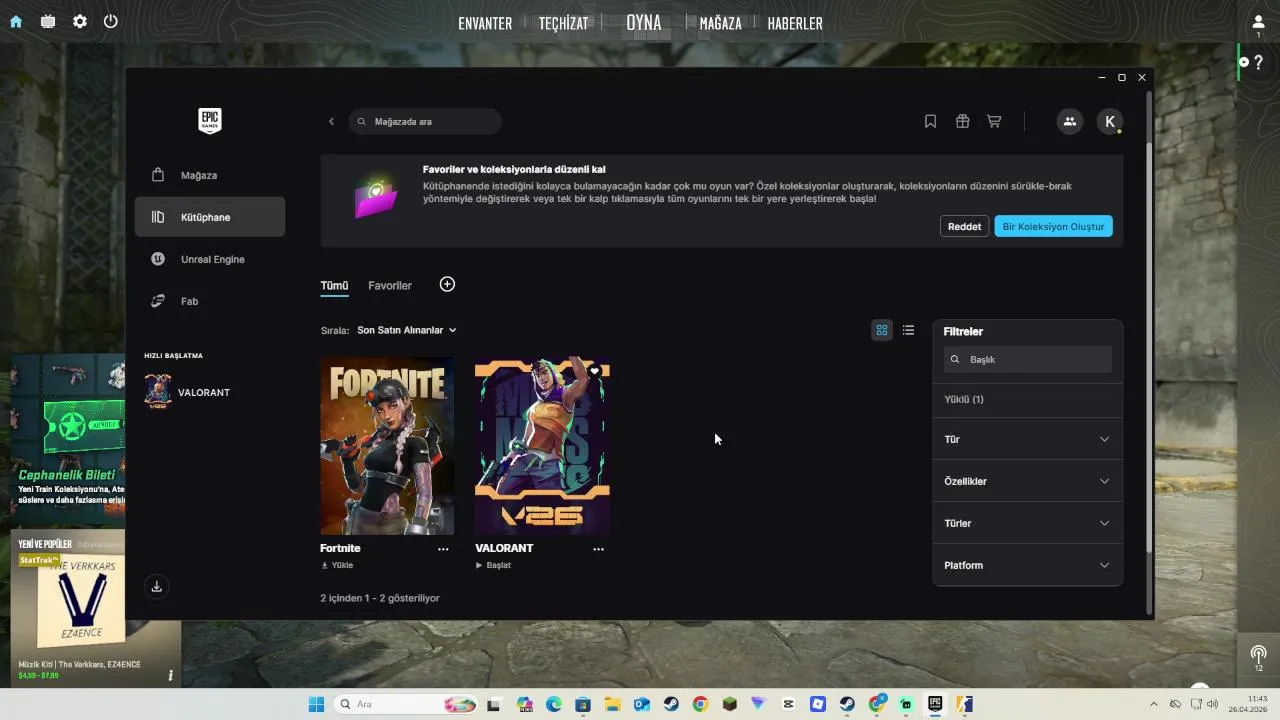Open Google Chrome from taskbar
This screenshot has height=720, width=1280.
tap(700, 704)
